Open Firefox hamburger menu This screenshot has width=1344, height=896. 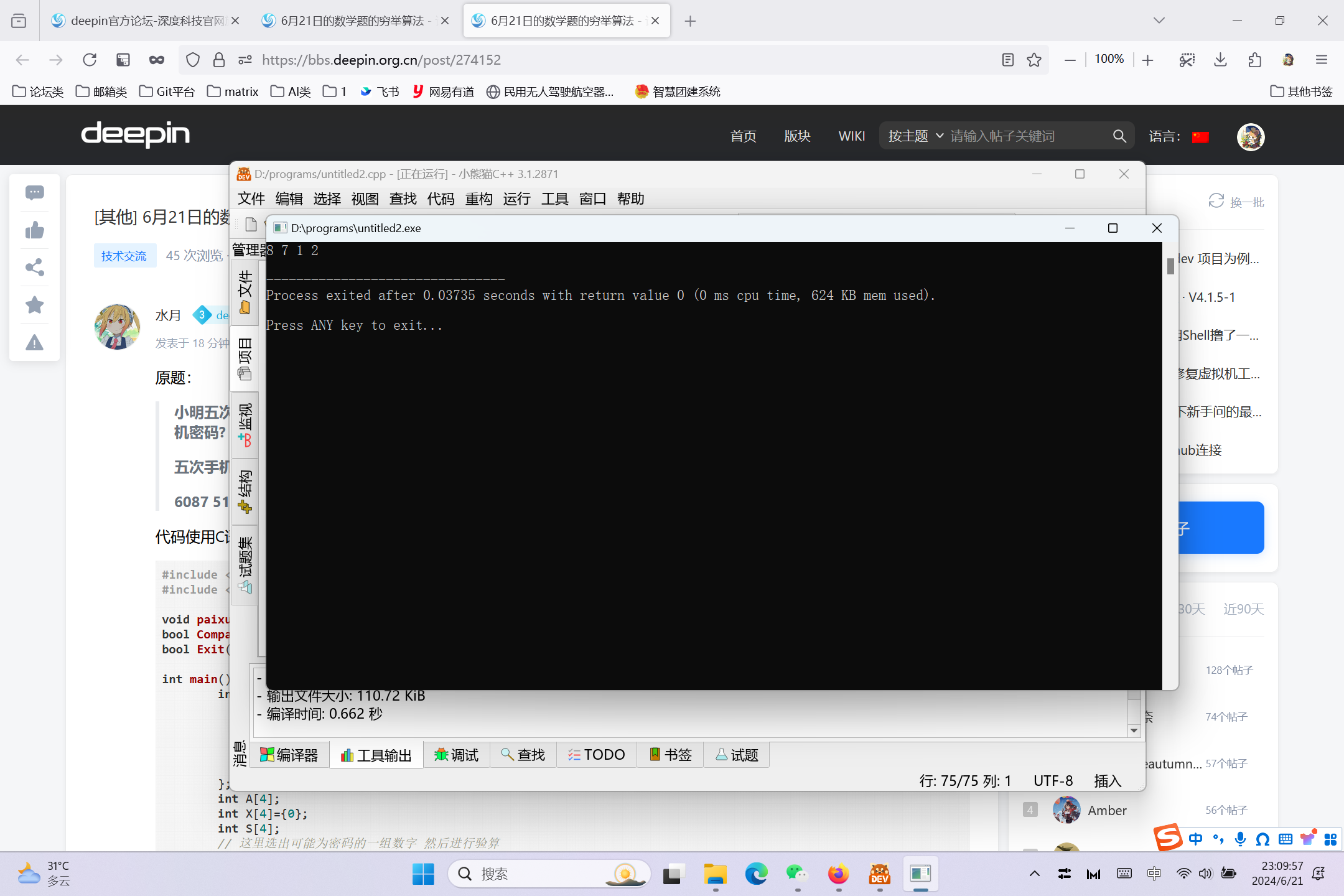point(1322,60)
